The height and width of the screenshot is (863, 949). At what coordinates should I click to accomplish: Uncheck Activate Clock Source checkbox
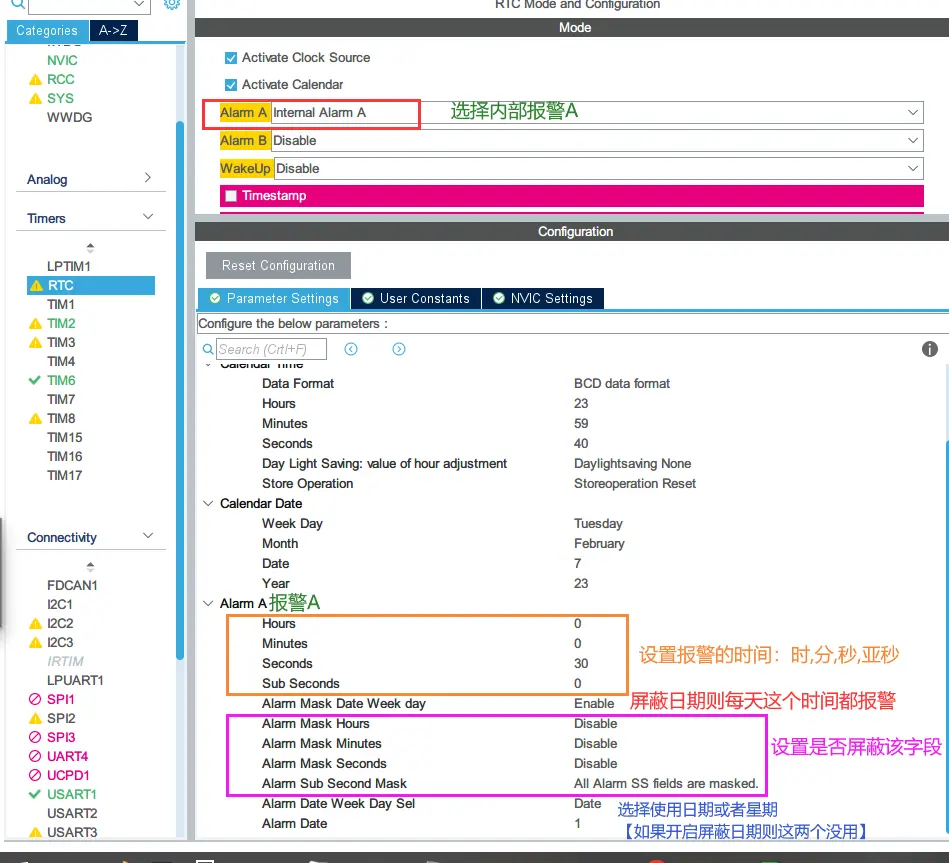pyautogui.click(x=231, y=58)
